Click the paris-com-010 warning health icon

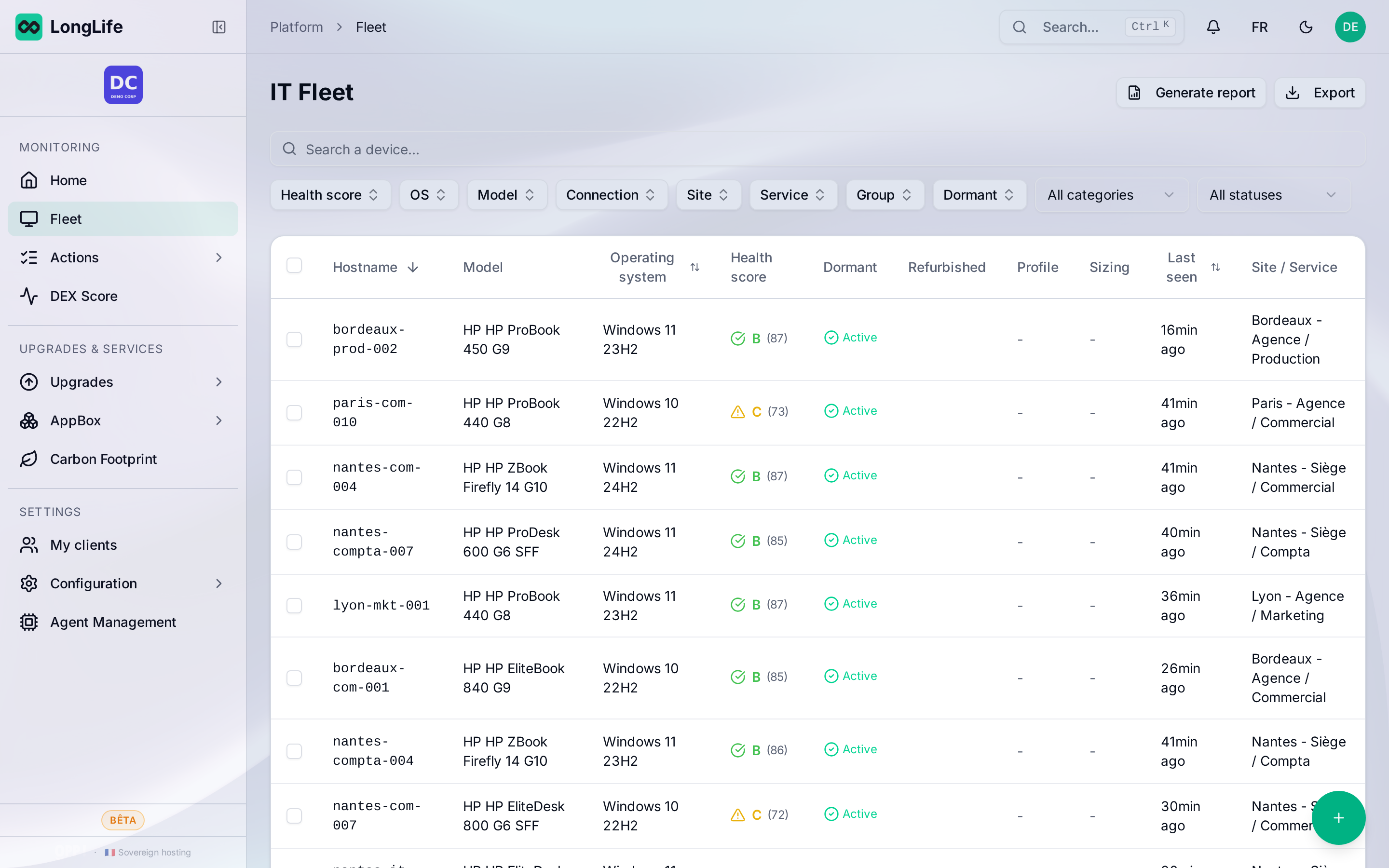coord(737,412)
